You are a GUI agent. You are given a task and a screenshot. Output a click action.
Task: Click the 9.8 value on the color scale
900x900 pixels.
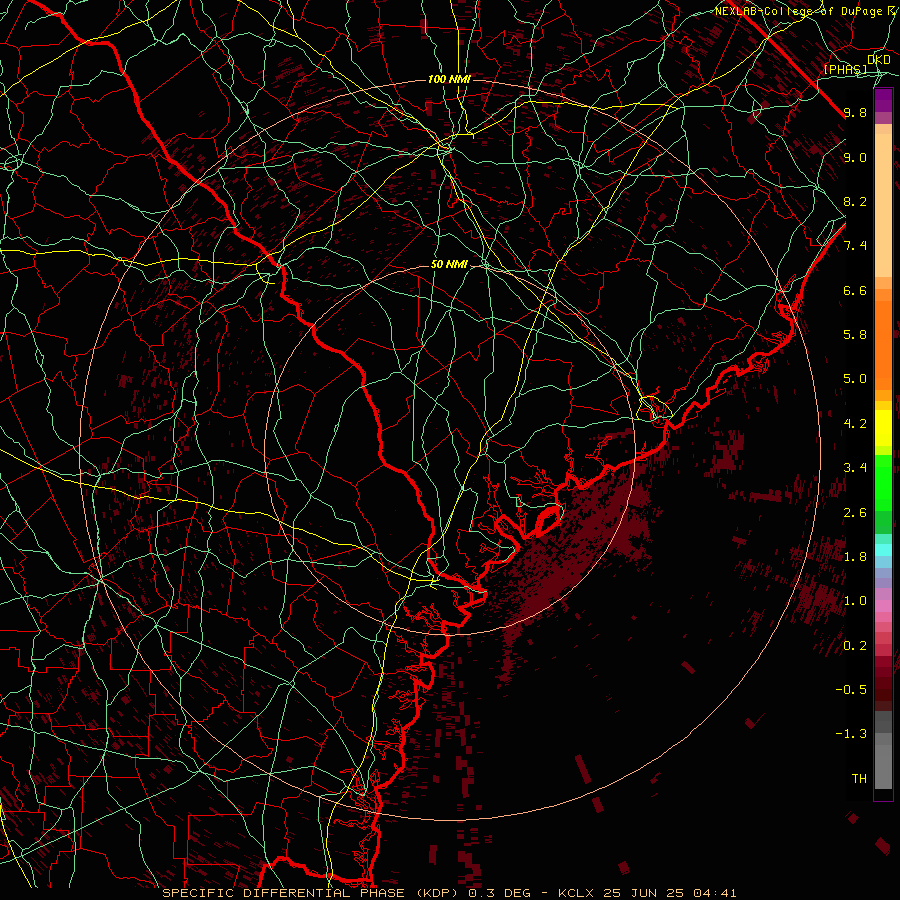coord(855,112)
